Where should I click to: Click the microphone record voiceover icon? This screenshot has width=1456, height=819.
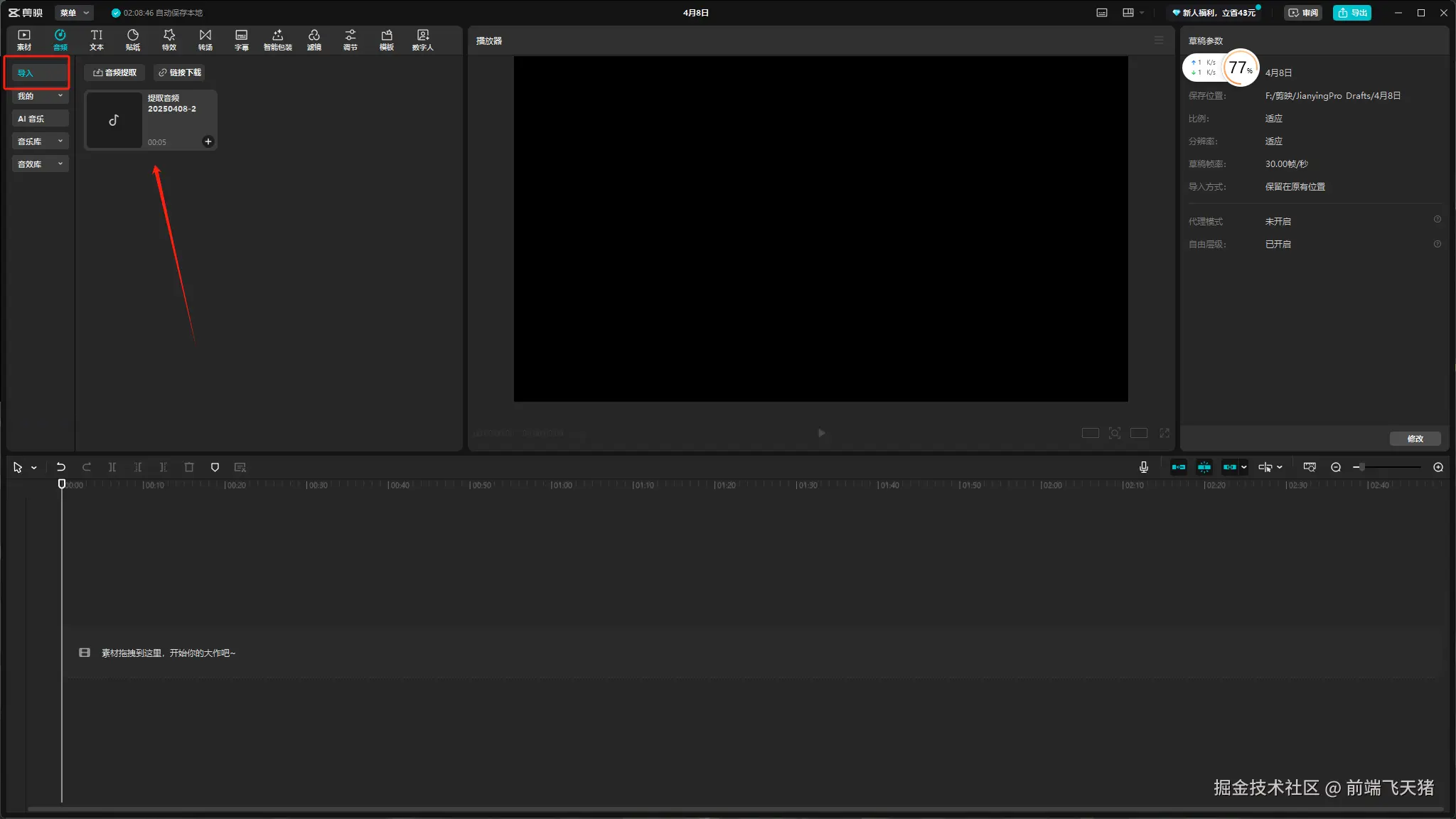point(1143,467)
